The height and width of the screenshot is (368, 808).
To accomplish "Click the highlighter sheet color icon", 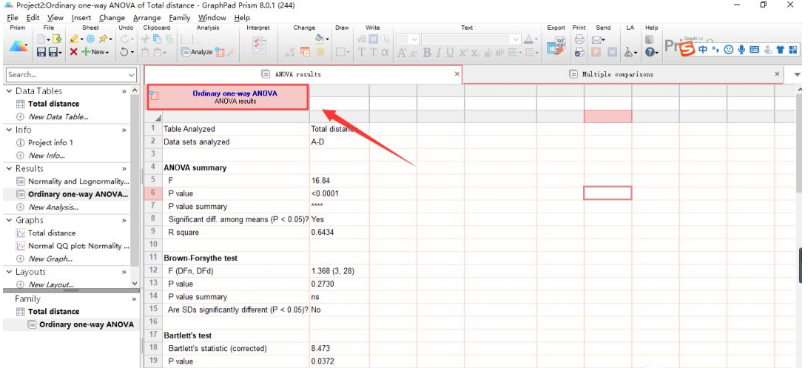I will [74, 39].
